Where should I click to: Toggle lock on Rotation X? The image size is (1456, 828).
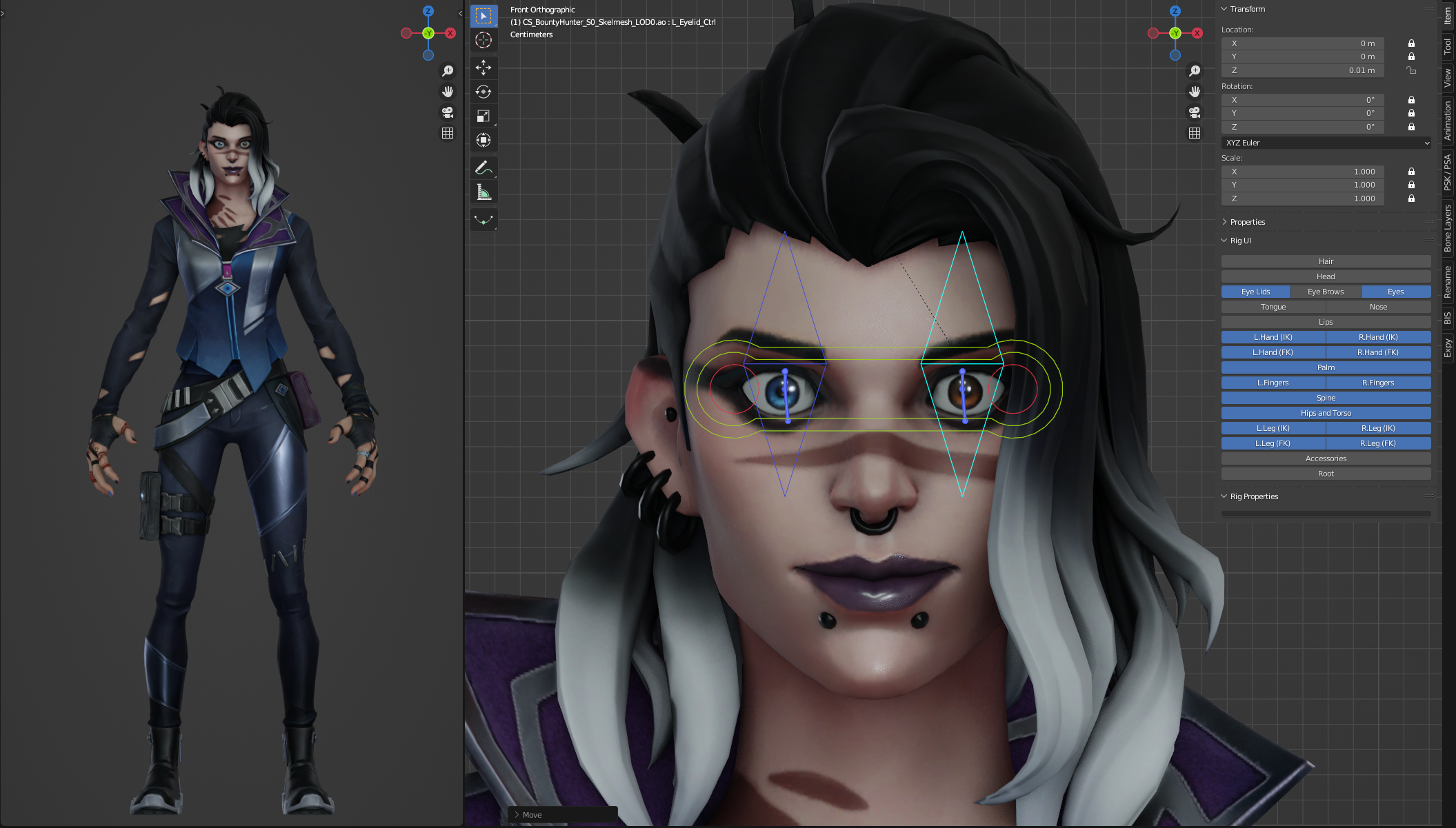1411,100
